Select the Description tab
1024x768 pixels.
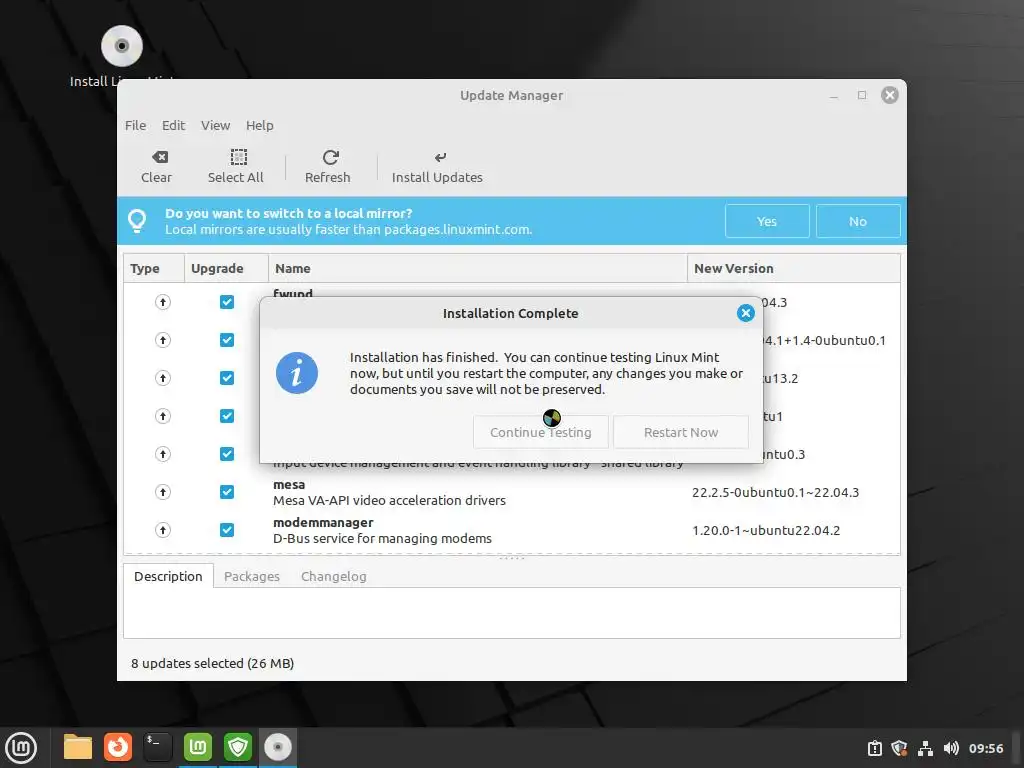[168, 577]
